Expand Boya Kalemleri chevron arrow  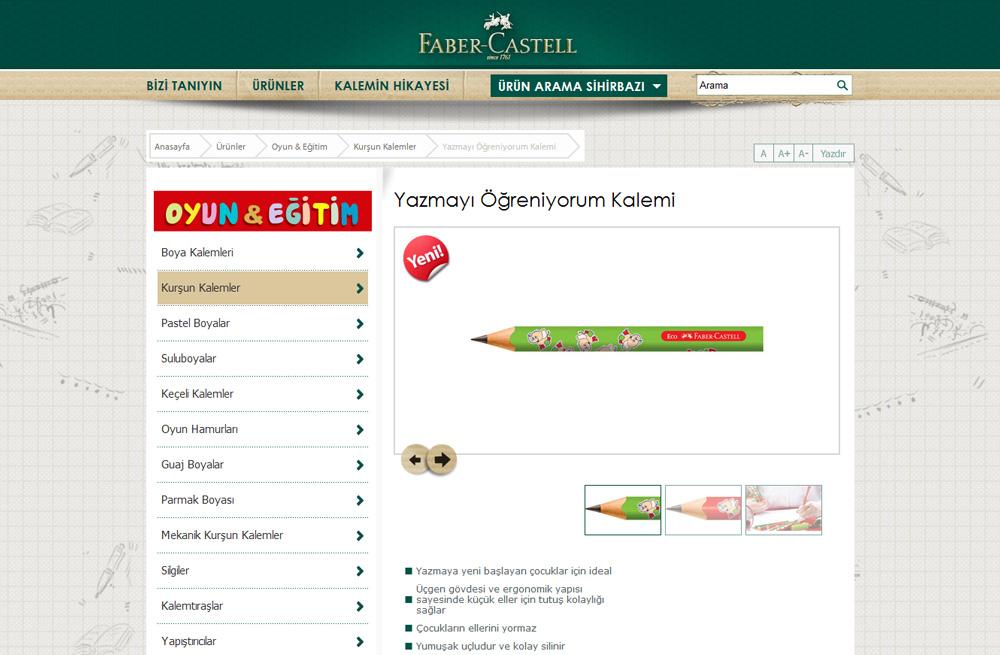pyautogui.click(x=360, y=253)
